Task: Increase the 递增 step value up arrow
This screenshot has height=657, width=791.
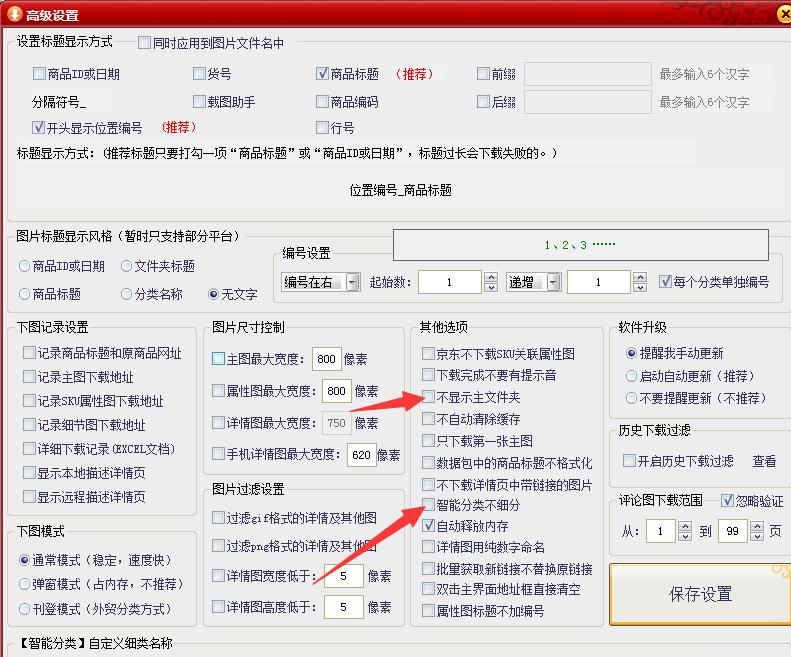Action: (x=640, y=277)
